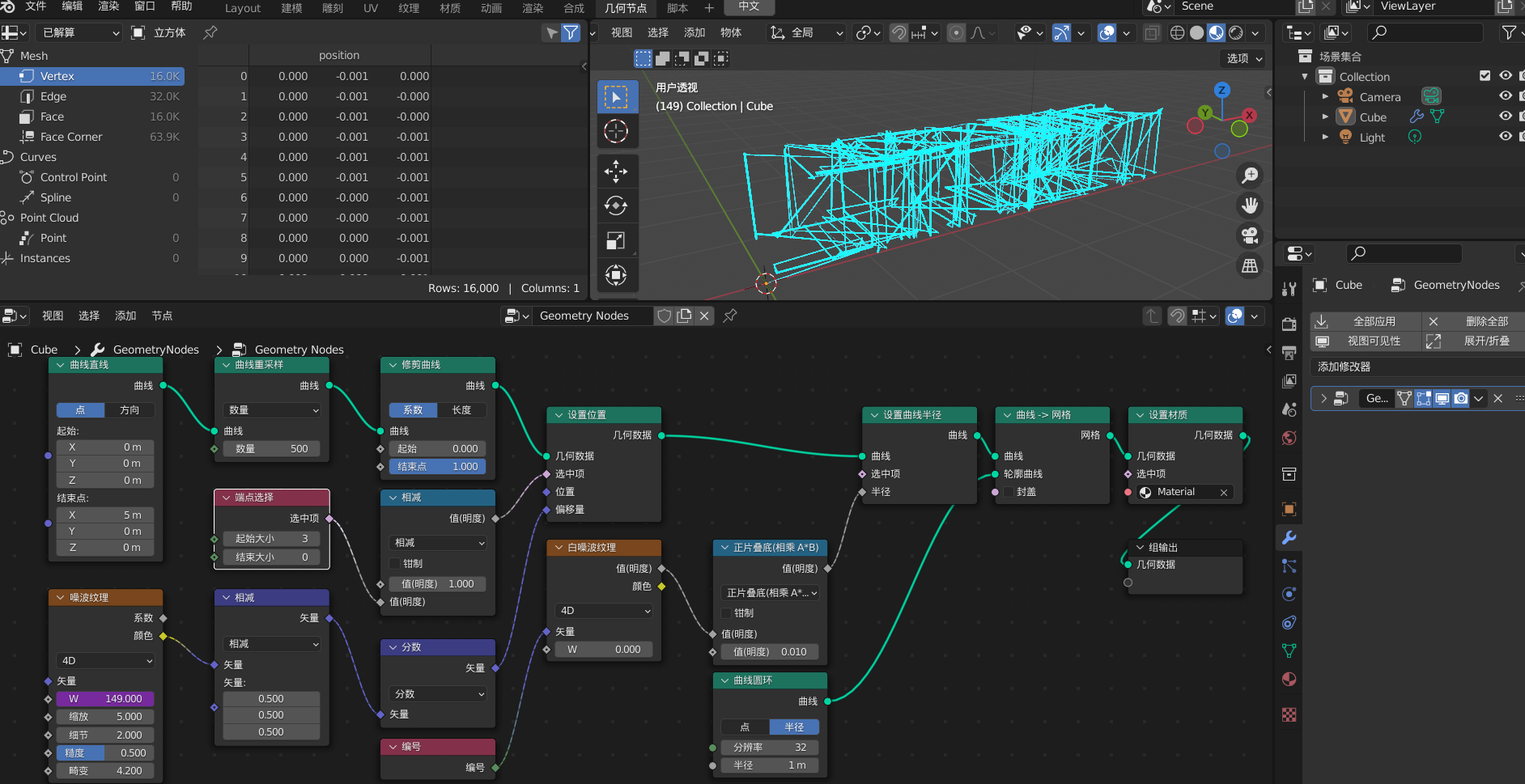The image size is (1525, 784).
Task: Hide the Camera object with eye icon
Action: tap(1506, 96)
